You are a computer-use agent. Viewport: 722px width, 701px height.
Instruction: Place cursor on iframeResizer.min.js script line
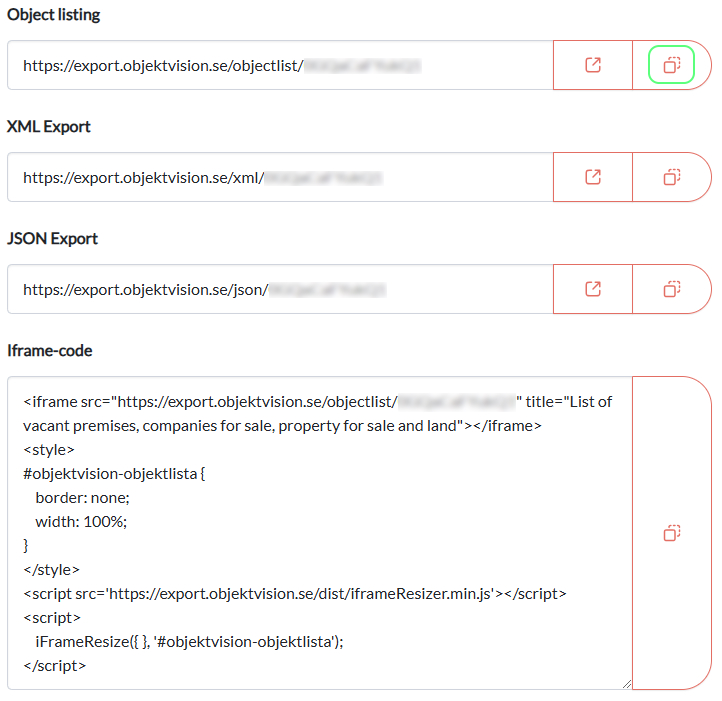[295, 594]
